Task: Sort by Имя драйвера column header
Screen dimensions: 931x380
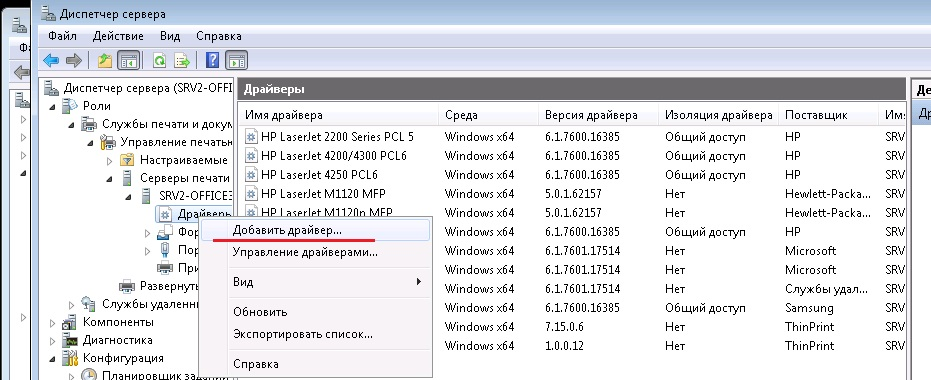Action: (284, 115)
